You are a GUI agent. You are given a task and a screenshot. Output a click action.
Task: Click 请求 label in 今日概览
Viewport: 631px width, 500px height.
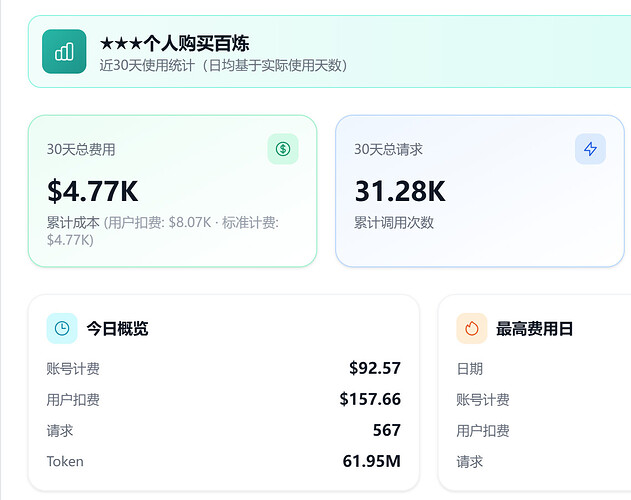pos(60,431)
